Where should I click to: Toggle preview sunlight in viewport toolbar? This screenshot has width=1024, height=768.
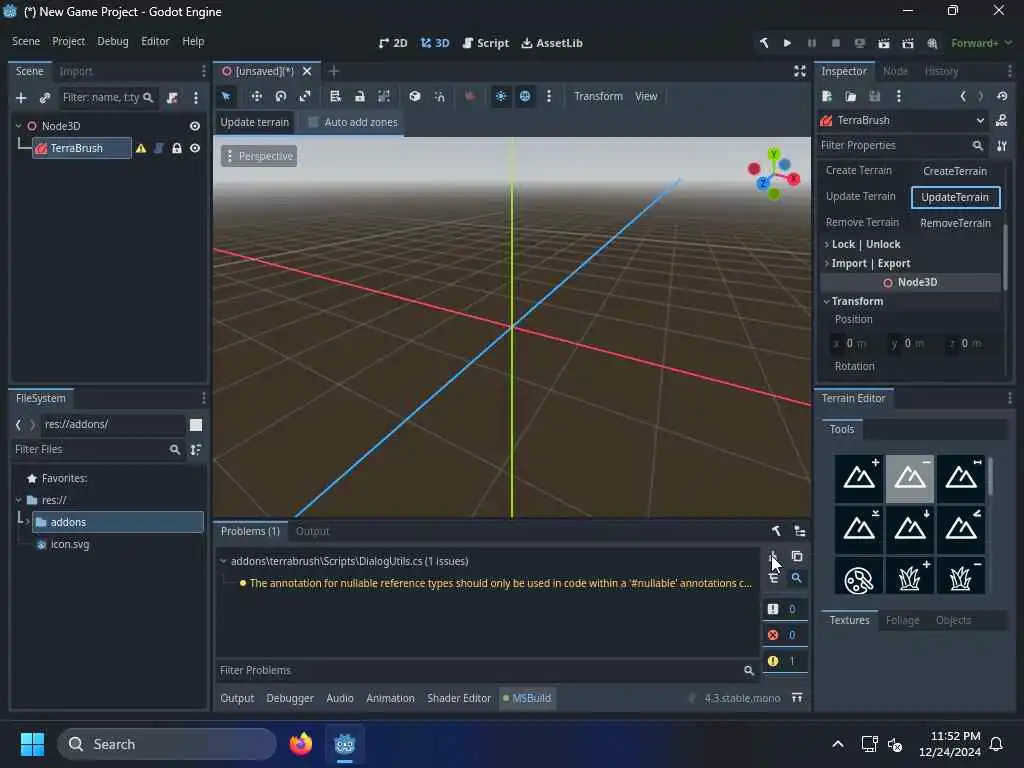pyautogui.click(x=501, y=96)
